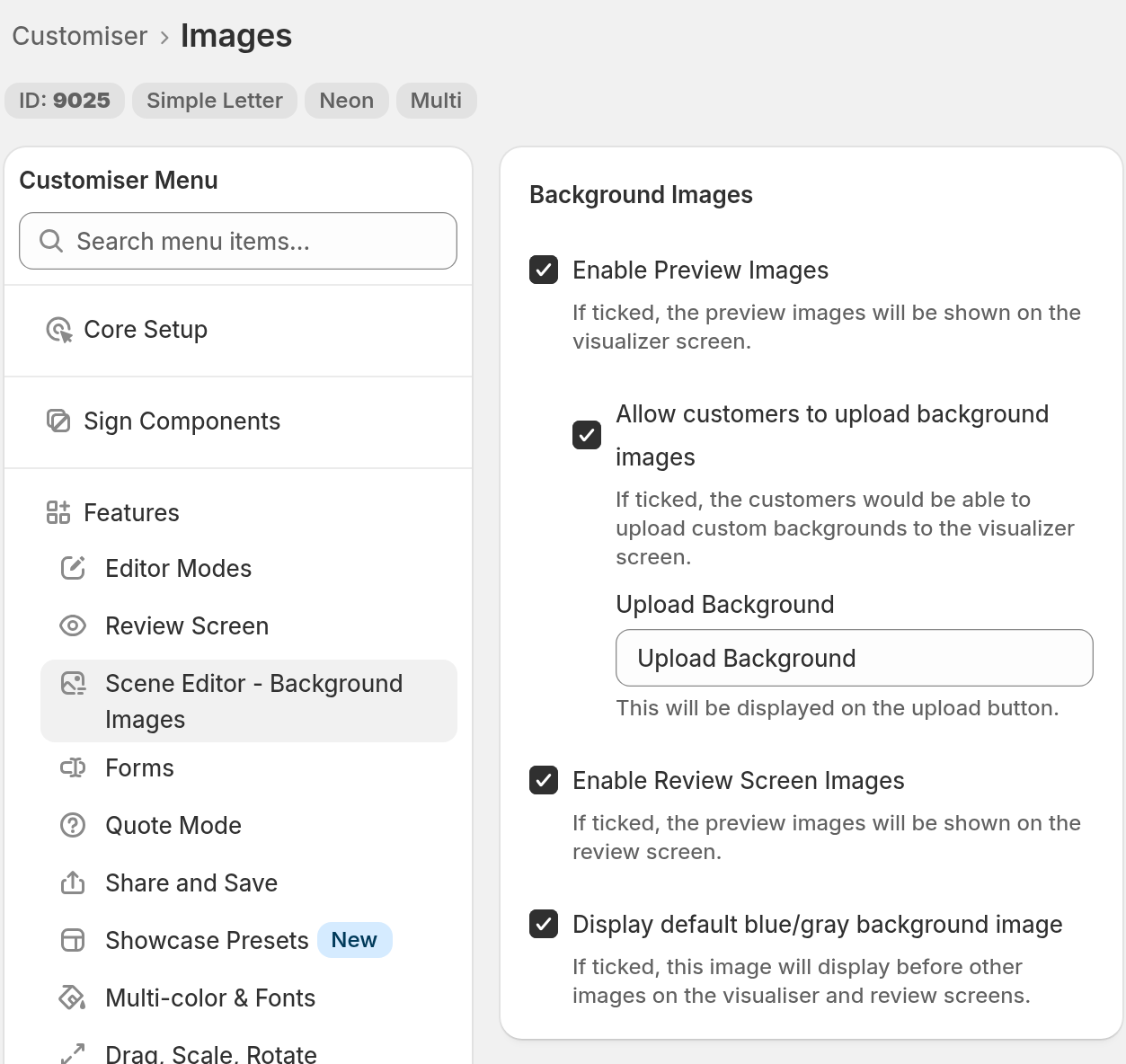Click the Core Setup cursor icon
Viewport: 1126px width, 1064px height.
[59, 330]
